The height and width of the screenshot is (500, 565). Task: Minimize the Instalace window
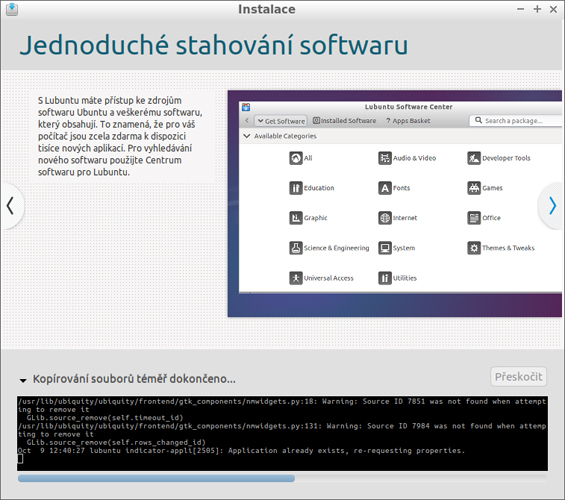point(521,9)
